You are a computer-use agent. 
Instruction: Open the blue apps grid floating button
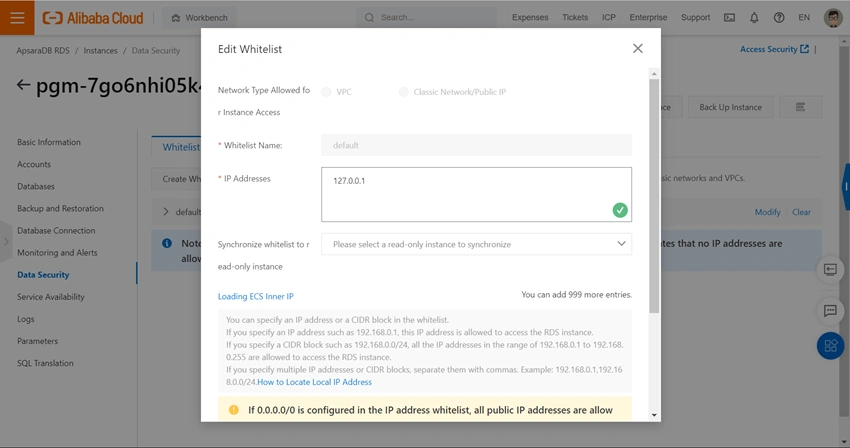[x=830, y=345]
